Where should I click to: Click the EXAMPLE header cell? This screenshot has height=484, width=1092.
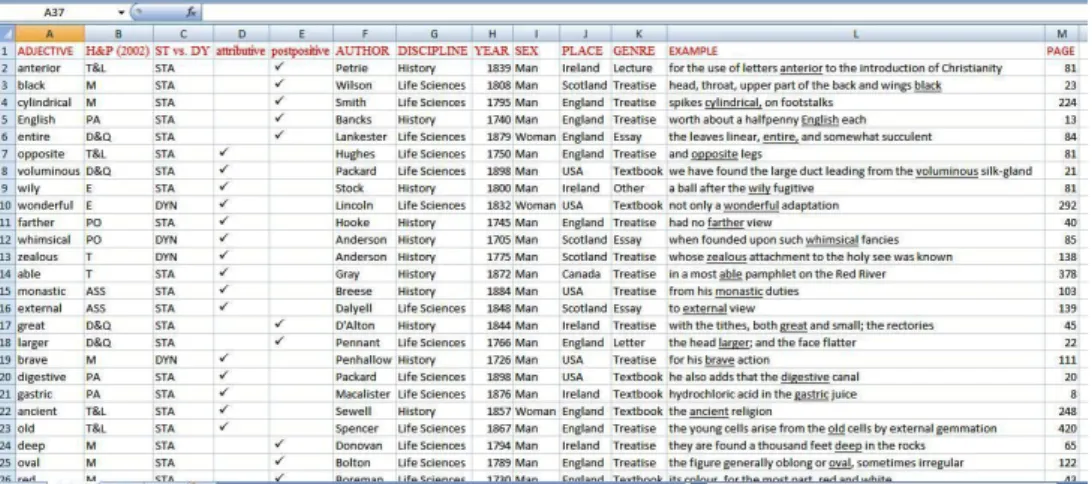pyautogui.click(x=855, y=51)
